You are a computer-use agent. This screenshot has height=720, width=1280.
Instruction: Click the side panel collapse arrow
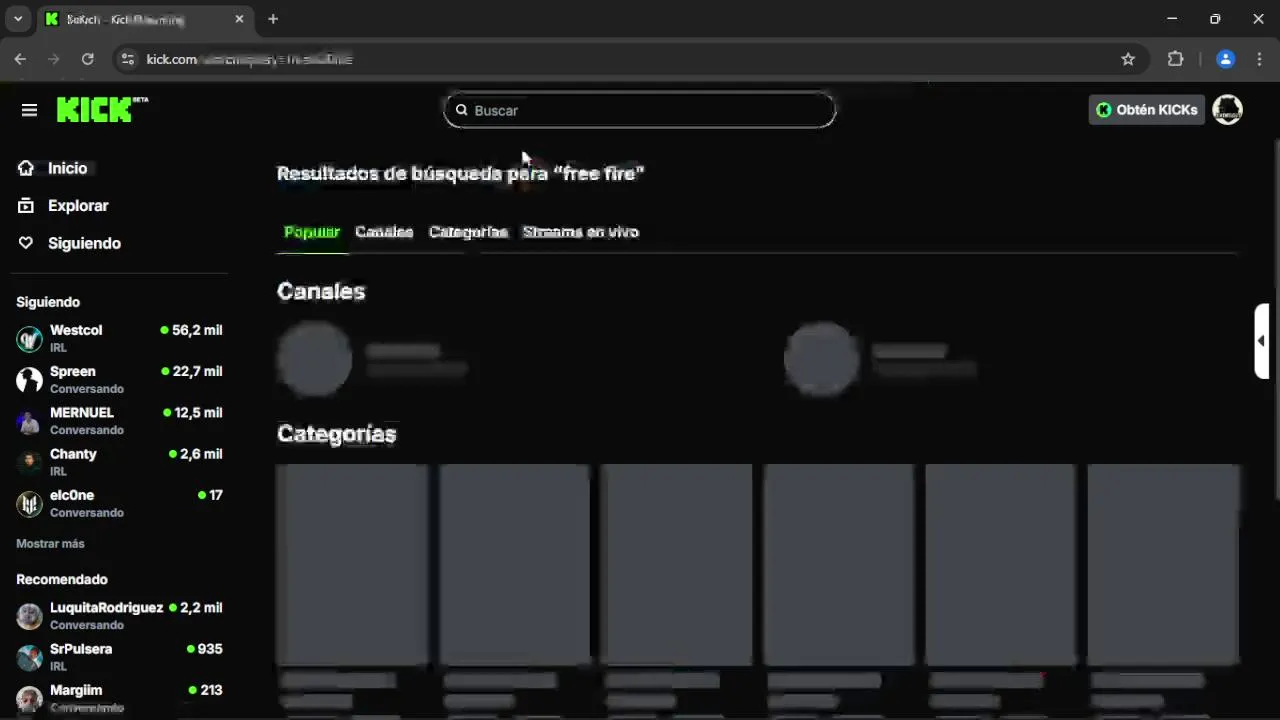[x=1261, y=341]
